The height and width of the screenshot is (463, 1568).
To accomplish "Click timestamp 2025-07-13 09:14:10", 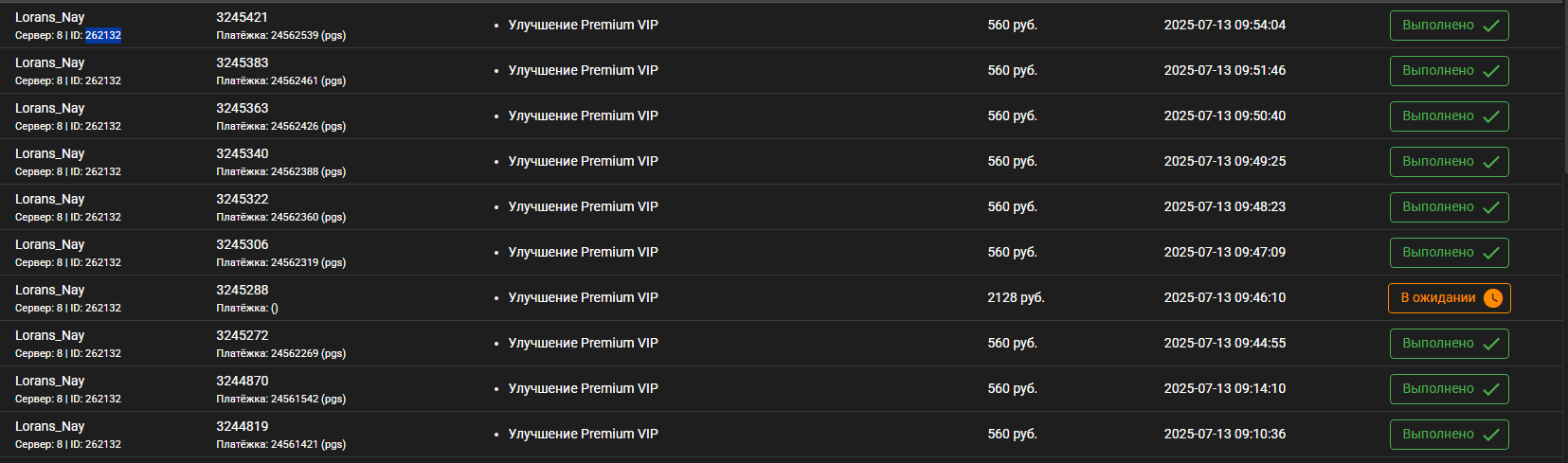I will click(x=1225, y=388).
